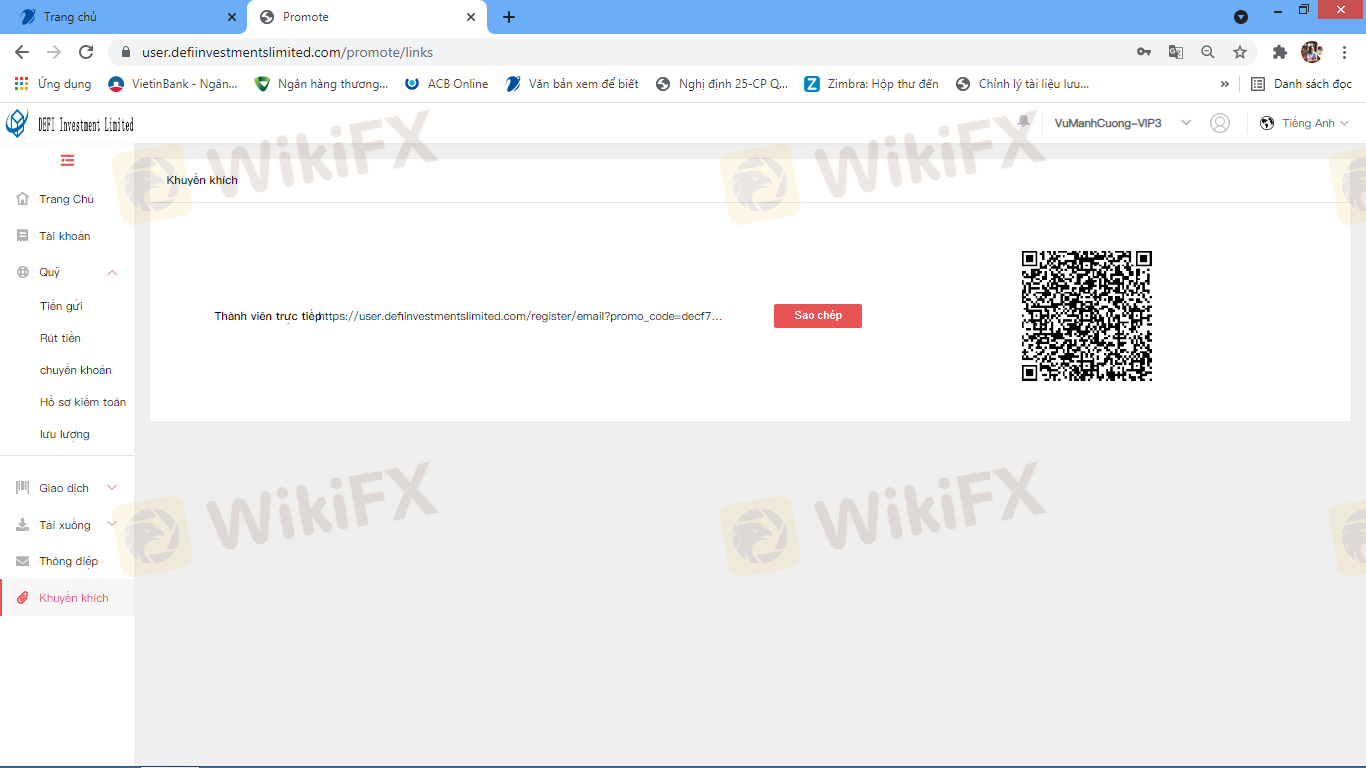This screenshot has width=1366, height=768.
Task: Open the user avatar icon in the header
Action: pos(1220,123)
